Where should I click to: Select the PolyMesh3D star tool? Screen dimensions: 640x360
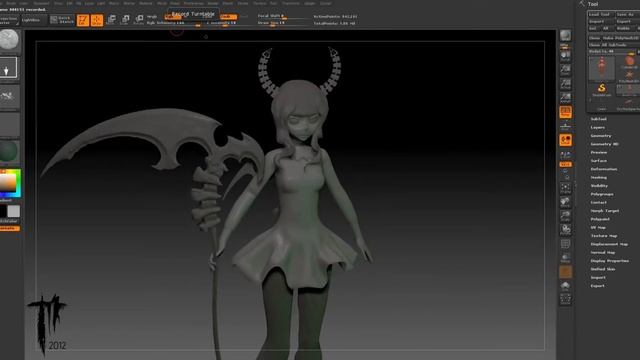pos(629,76)
